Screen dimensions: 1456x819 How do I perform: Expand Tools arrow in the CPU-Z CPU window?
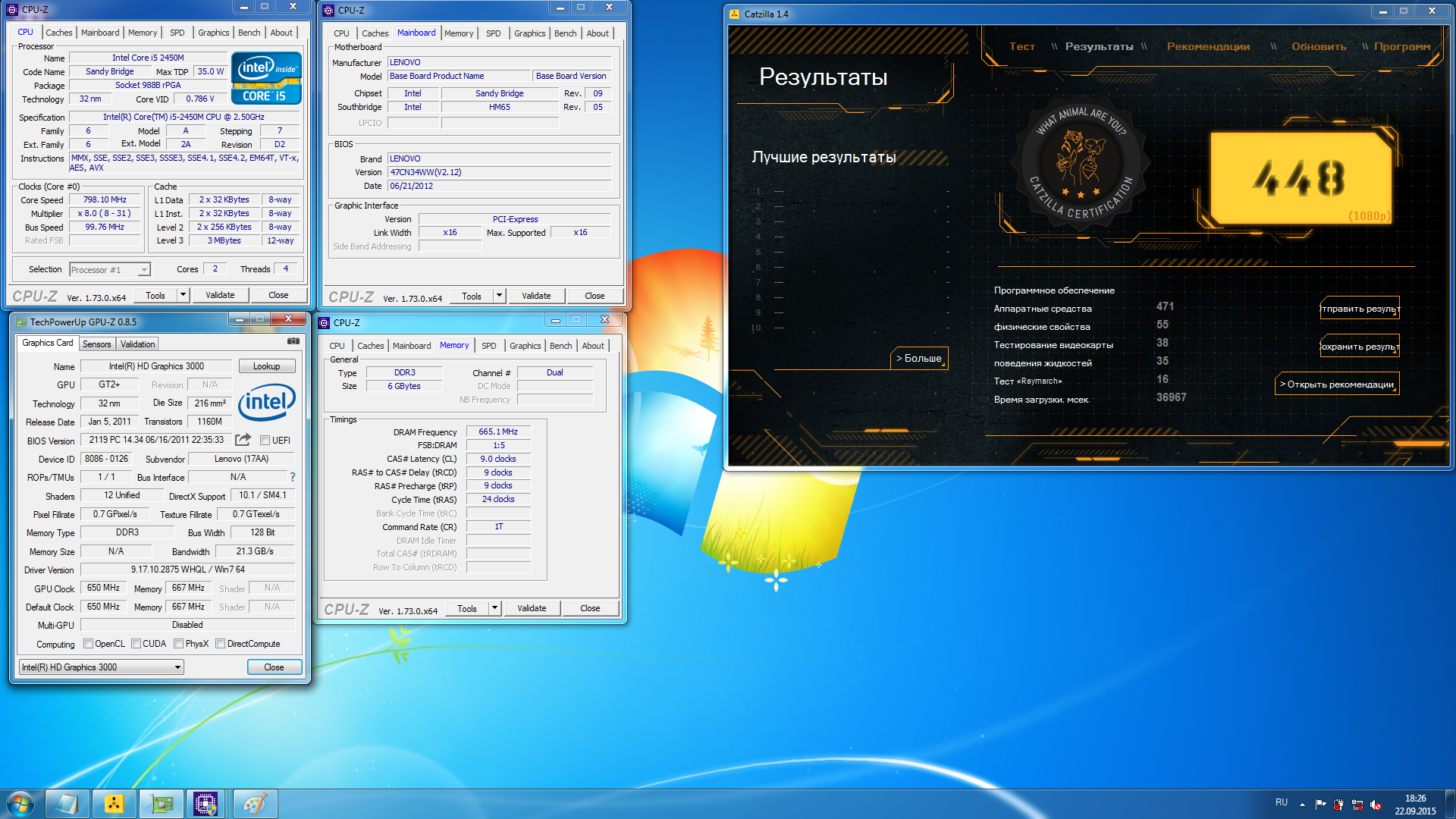coord(182,295)
